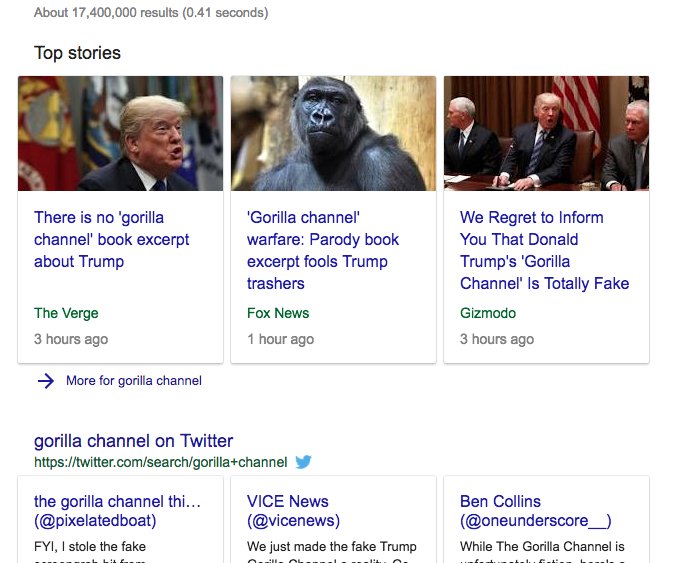Screen dimensions: 680x563
Task: Click the Twitter bird icon next to the URL
Action: click(303, 462)
